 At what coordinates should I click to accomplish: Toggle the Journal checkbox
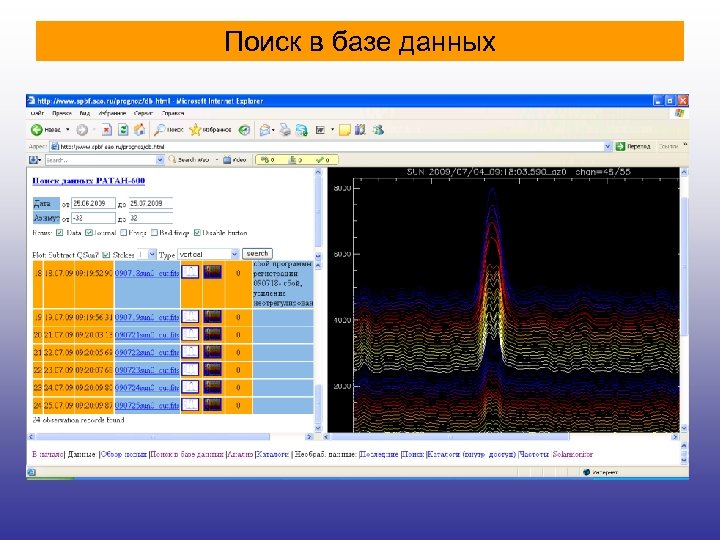89,233
